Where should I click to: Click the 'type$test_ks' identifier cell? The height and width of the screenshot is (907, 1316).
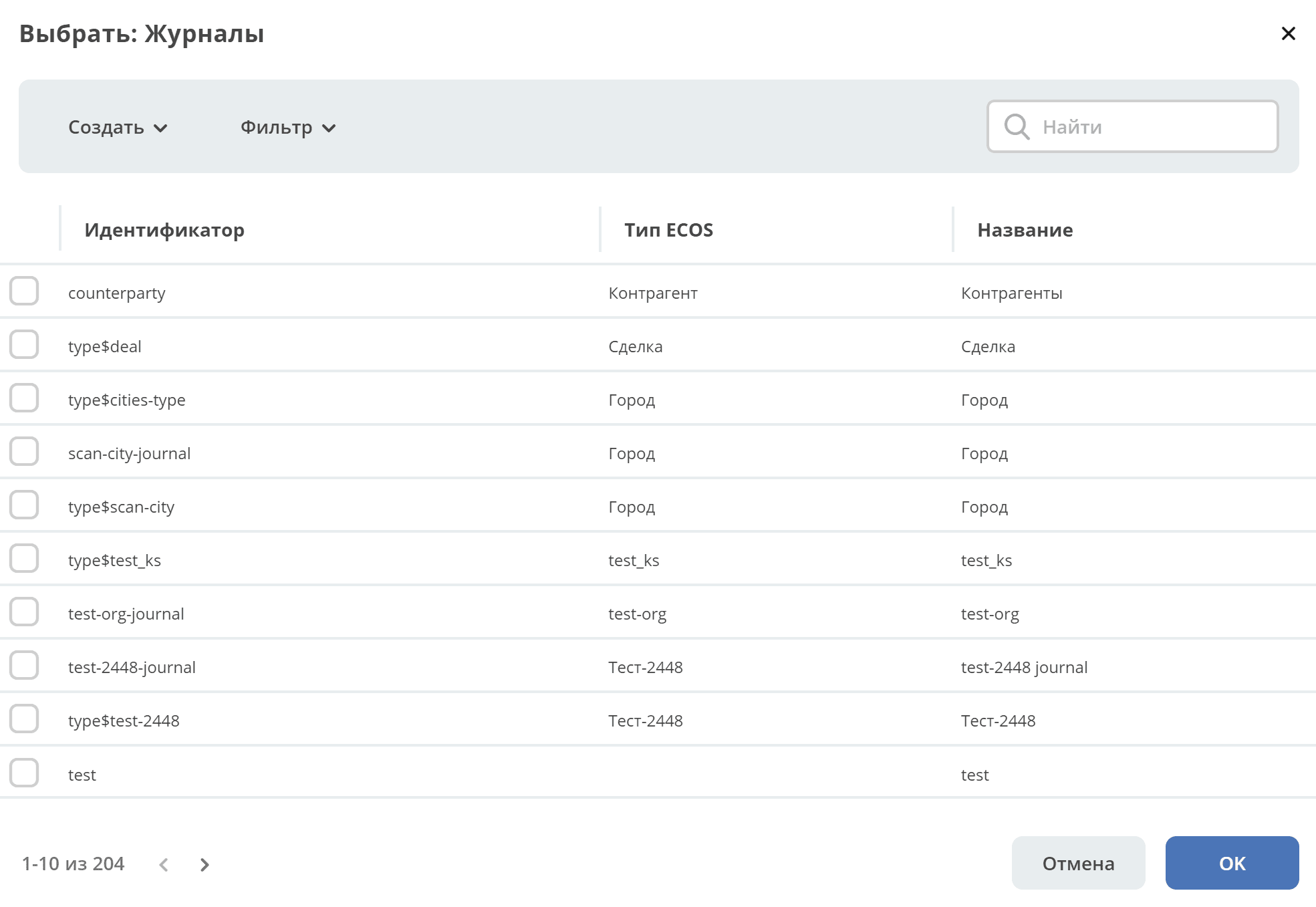click(x=114, y=561)
